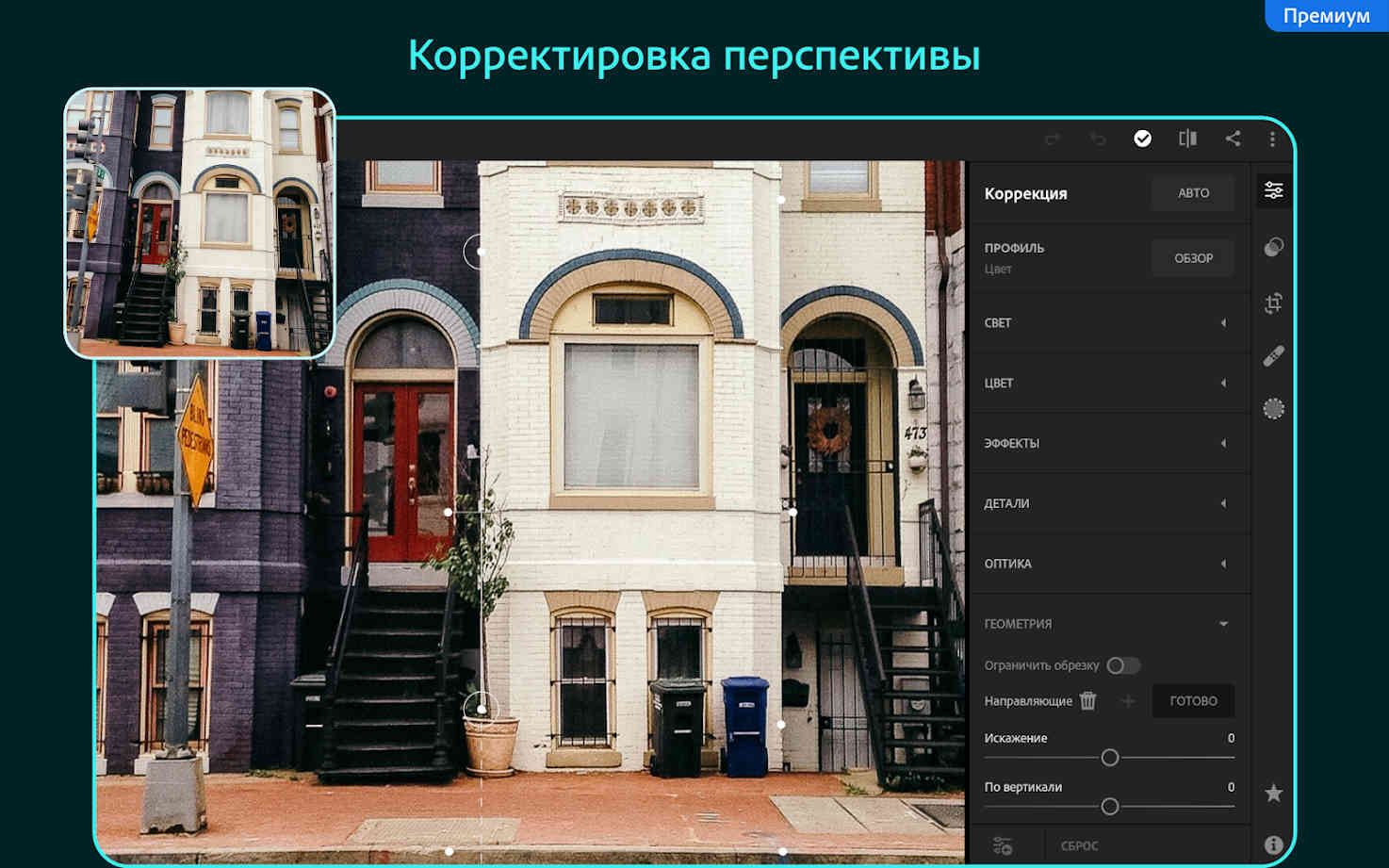Select the adjustment sliders tool icon
Screen dimensions: 1389x868
pyautogui.click(x=1273, y=190)
